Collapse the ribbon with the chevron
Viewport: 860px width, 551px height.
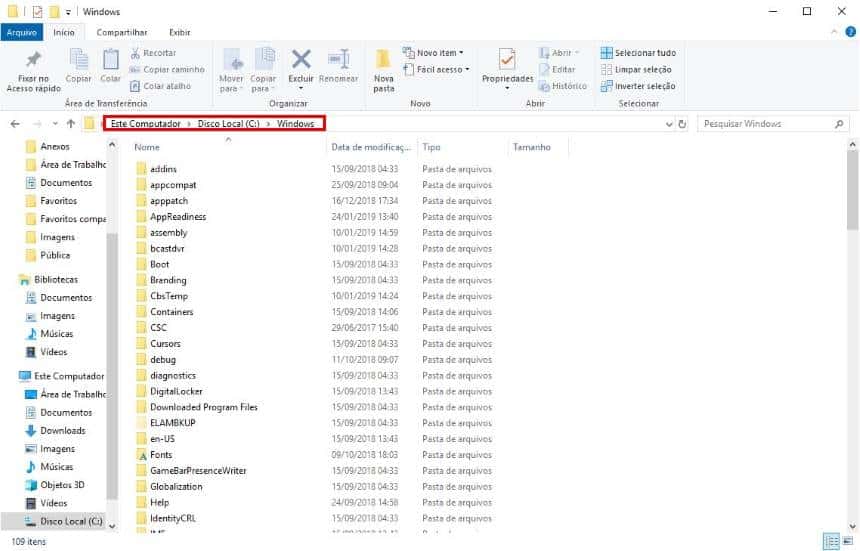point(834,32)
